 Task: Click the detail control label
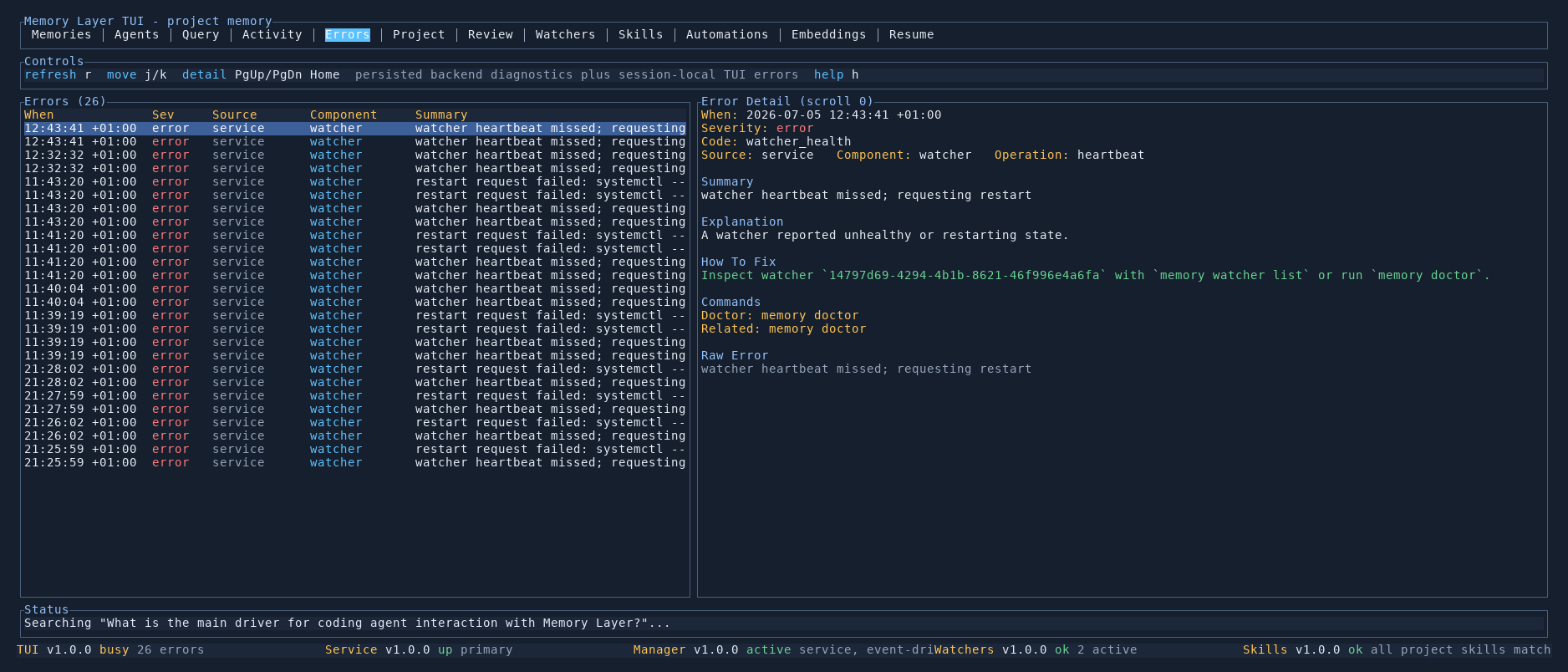coord(204,74)
